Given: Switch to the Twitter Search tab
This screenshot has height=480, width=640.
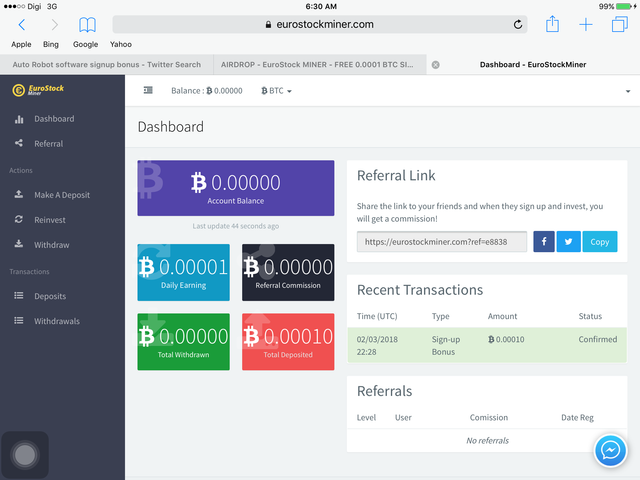Looking at the screenshot, I should click(x=107, y=64).
